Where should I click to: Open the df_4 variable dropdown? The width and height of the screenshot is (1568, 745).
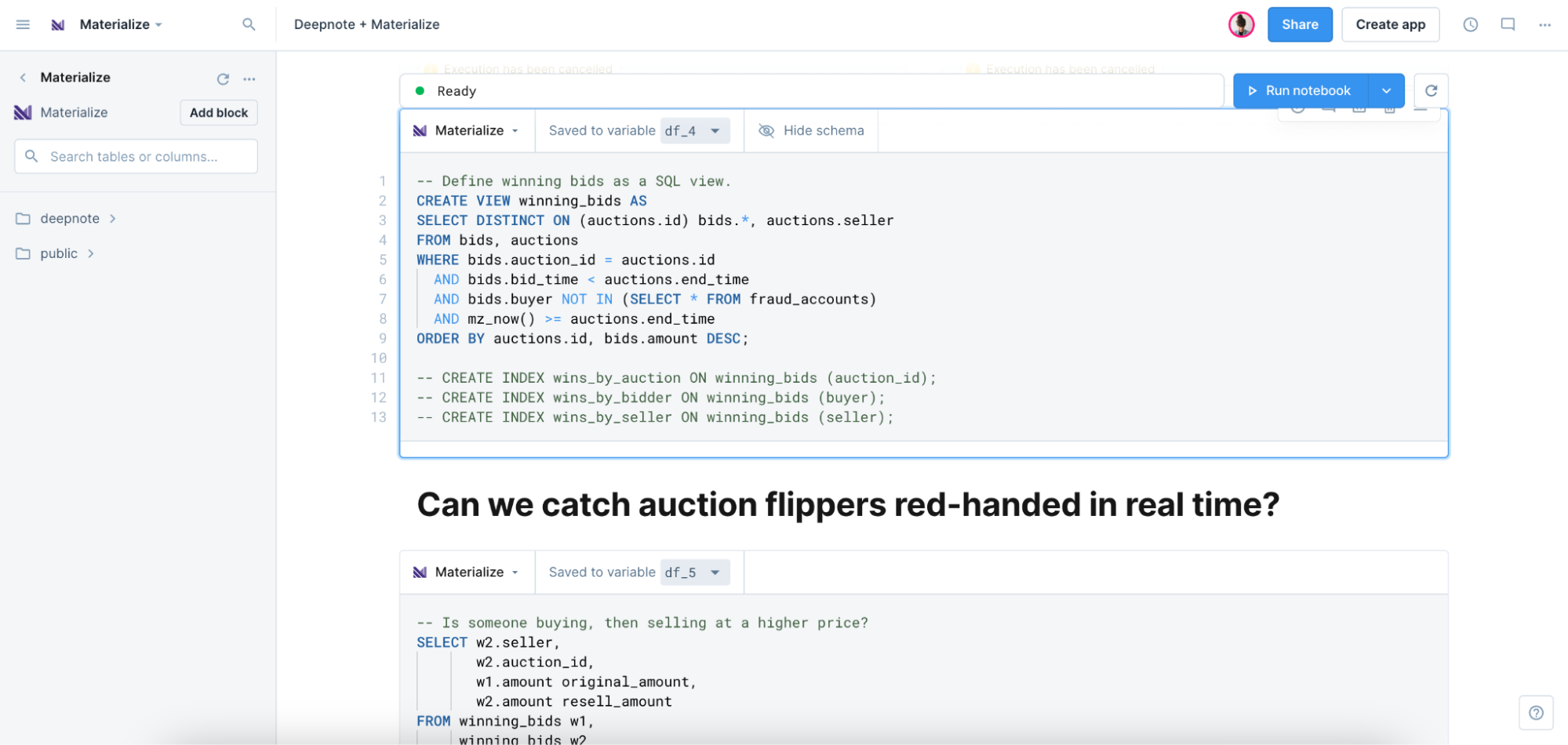click(x=695, y=130)
